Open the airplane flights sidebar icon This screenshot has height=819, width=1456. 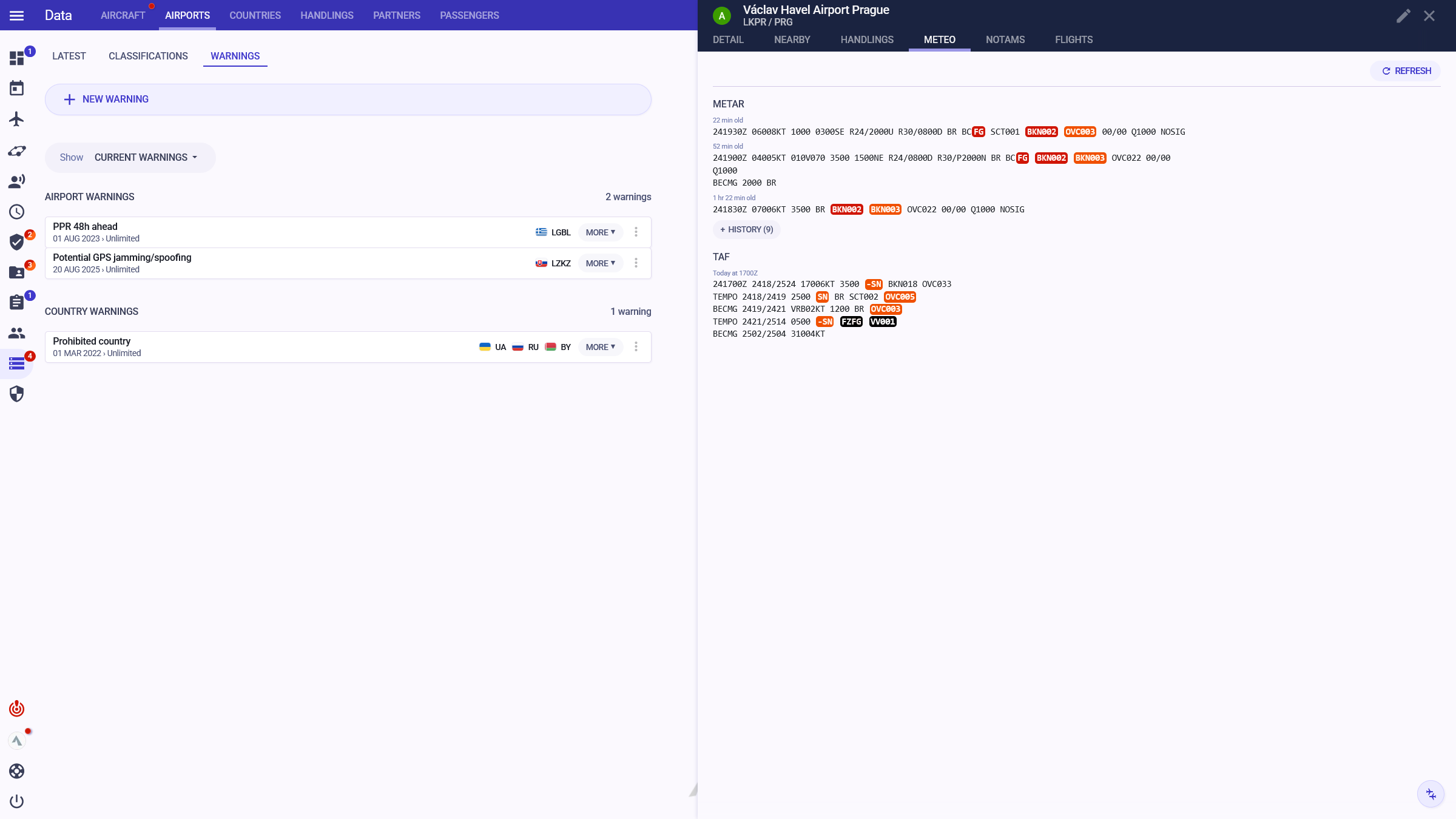coord(17,119)
